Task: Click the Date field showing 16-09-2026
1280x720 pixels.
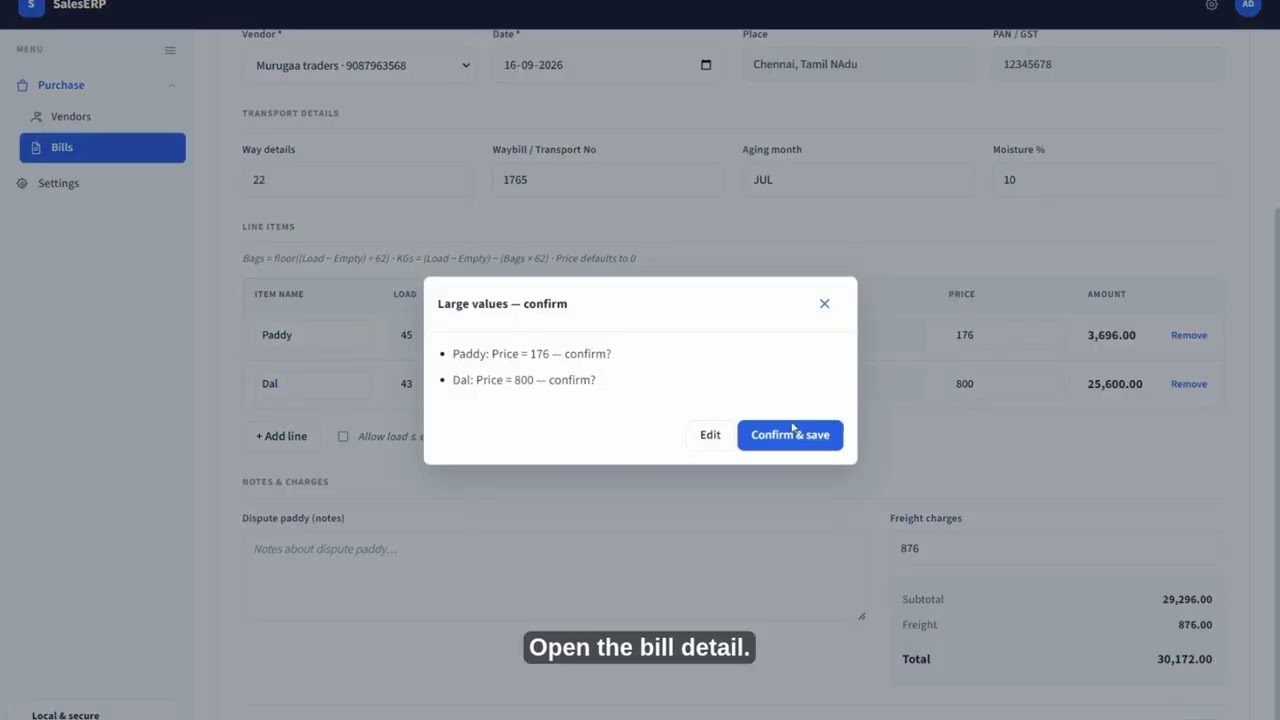Action: point(607,65)
